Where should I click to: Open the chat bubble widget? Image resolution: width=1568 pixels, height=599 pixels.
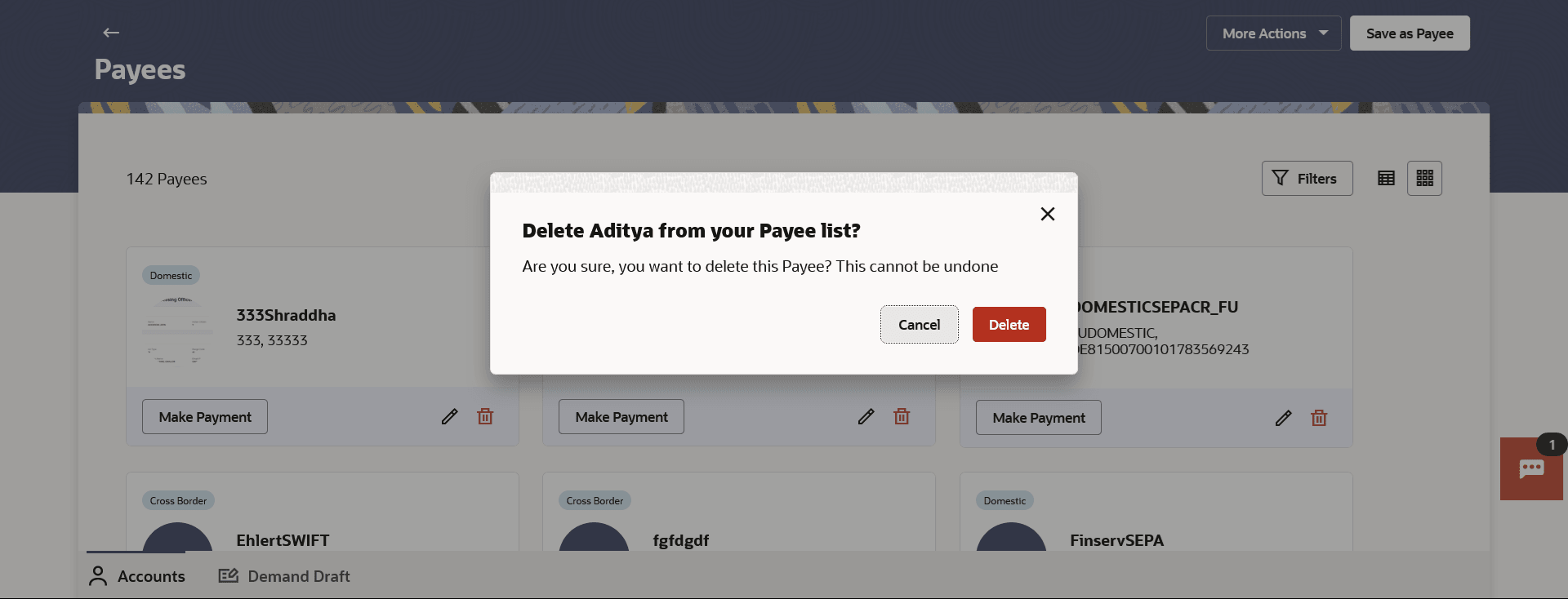pos(1531,468)
